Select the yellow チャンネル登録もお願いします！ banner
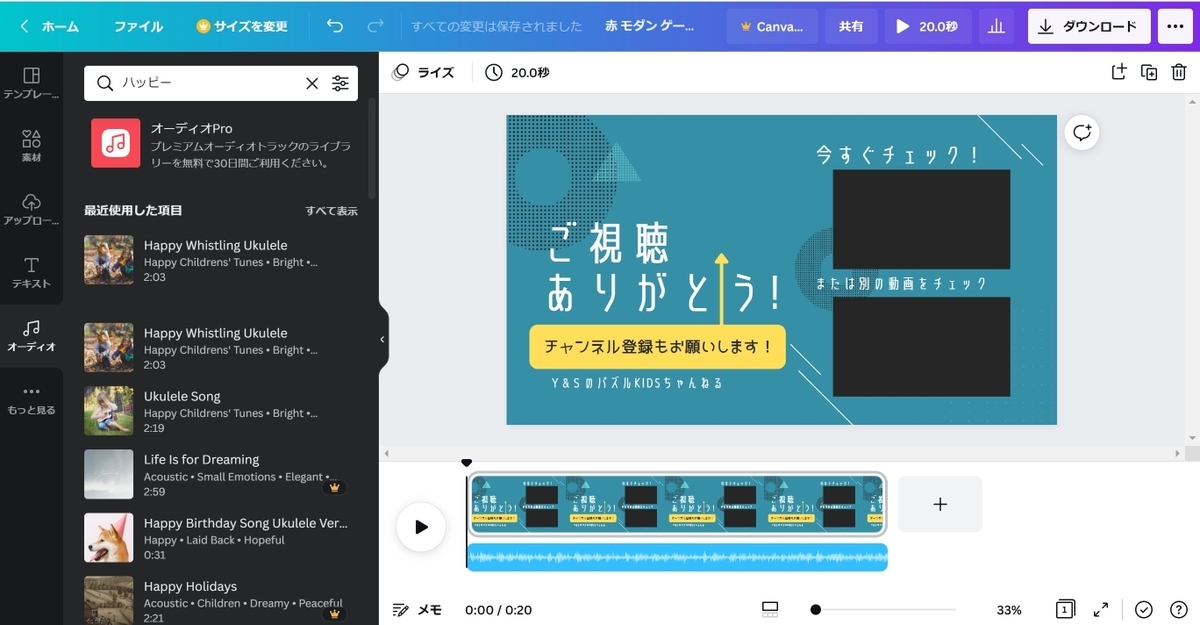Image resolution: width=1200 pixels, height=625 pixels. click(658, 347)
